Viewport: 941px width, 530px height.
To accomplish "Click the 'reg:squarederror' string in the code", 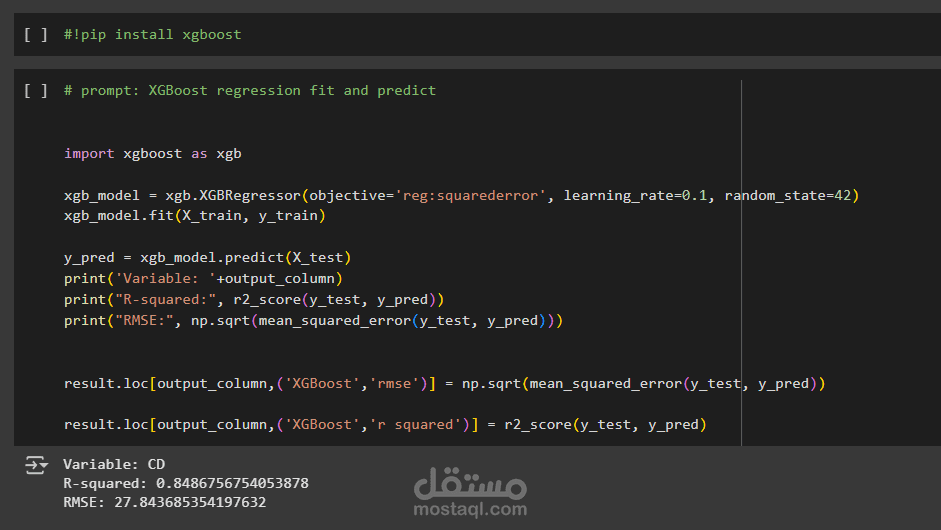I will (470, 196).
